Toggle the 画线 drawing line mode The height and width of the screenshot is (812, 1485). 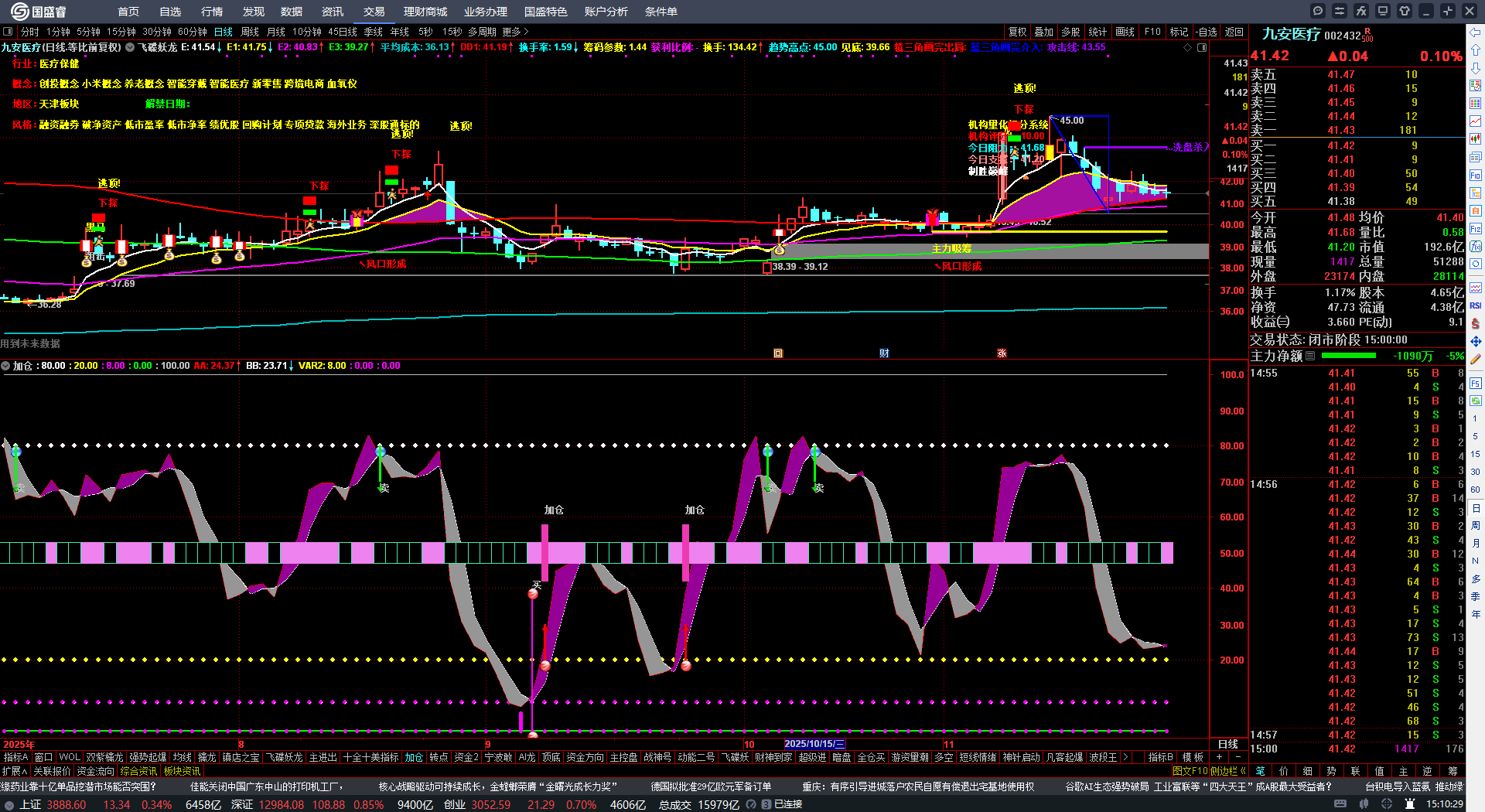click(x=1125, y=32)
